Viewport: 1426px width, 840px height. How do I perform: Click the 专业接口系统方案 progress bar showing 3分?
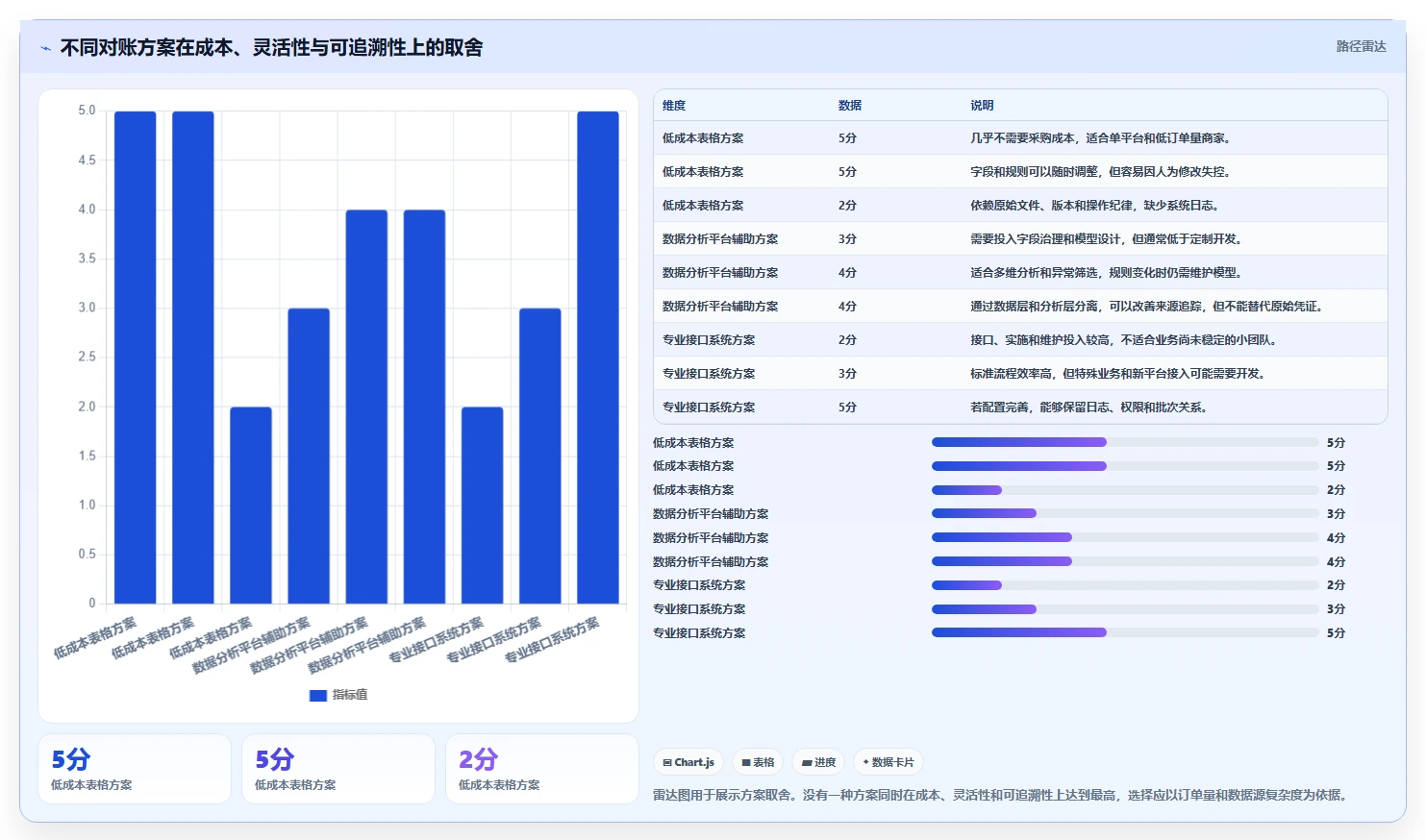tap(1125, 609)
